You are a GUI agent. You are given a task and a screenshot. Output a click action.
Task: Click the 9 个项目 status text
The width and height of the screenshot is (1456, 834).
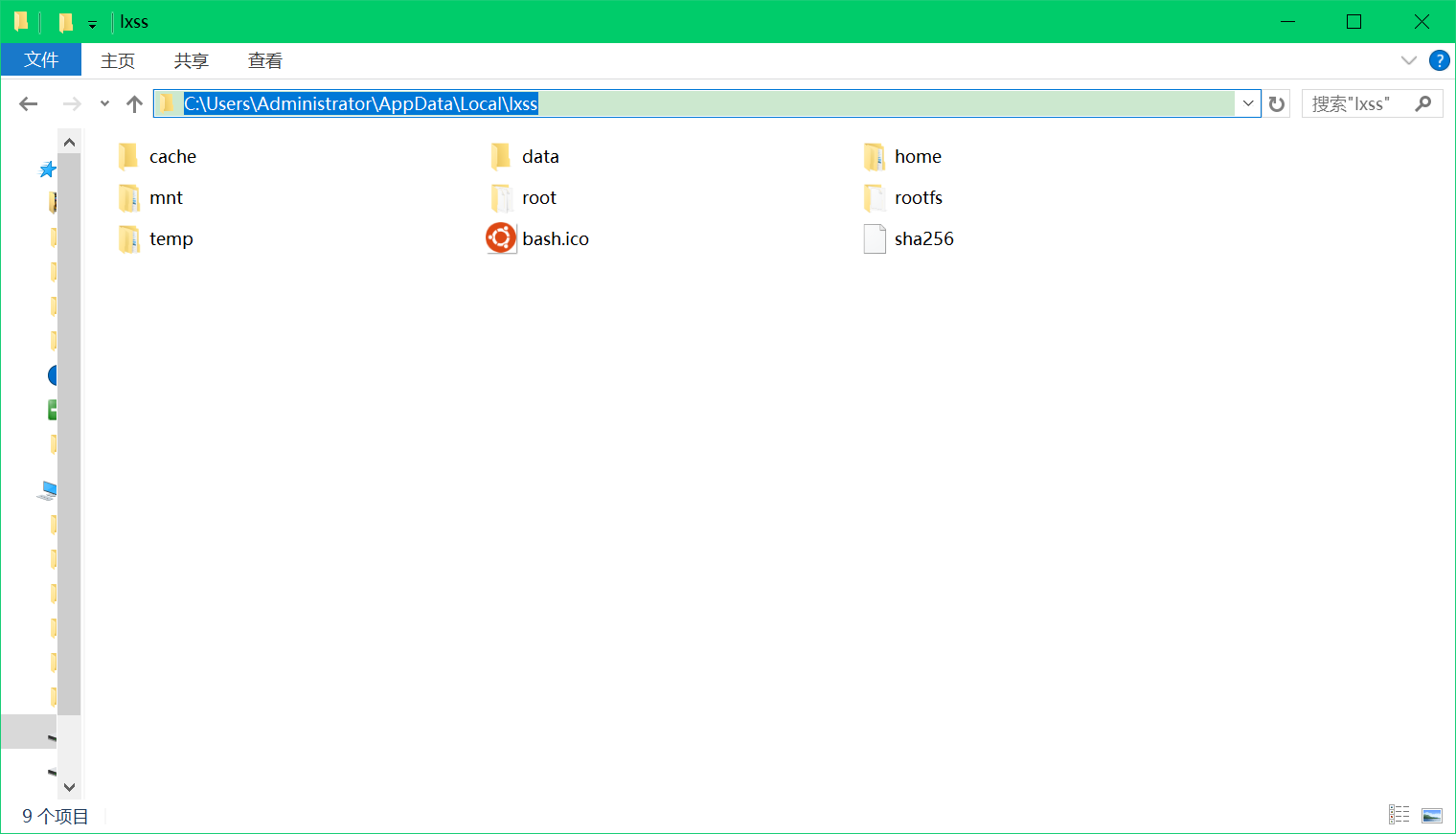pos(56,816)
